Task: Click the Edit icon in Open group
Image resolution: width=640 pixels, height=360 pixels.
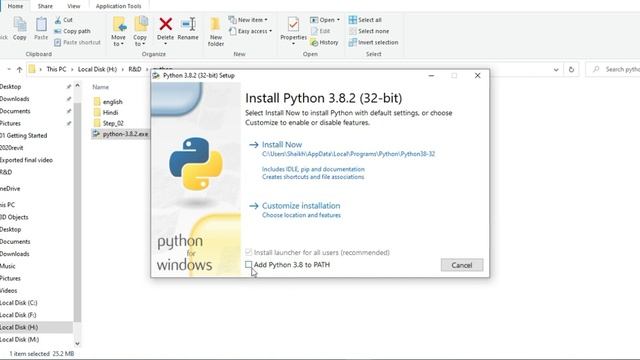Action: (314, 31)
